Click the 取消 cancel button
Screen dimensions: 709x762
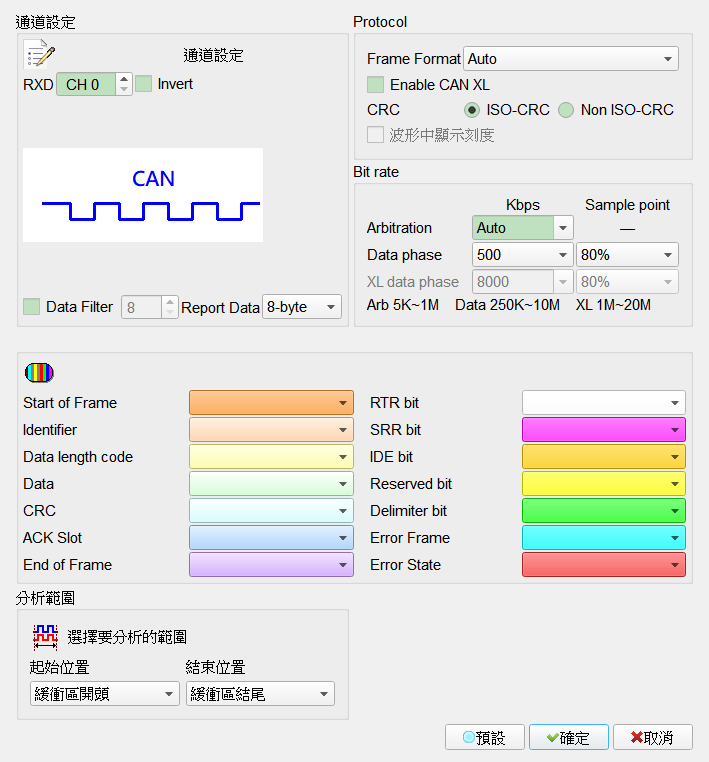point(653,738)
